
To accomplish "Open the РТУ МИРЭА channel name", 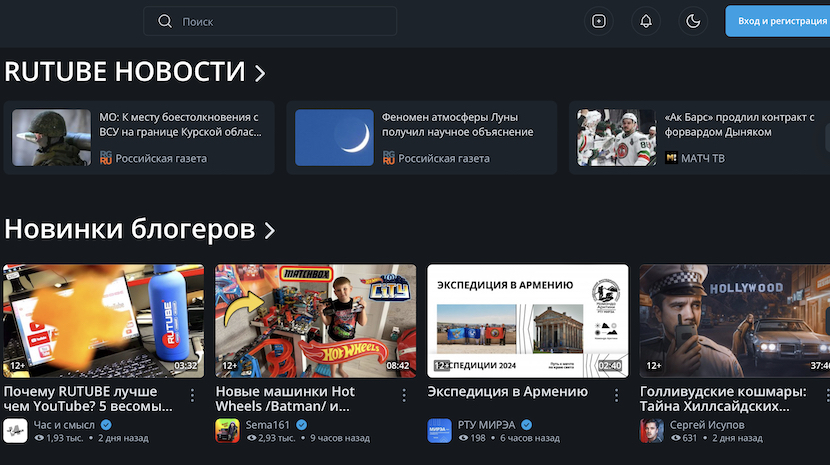I will pyautogui.click(x=486, y=425).
